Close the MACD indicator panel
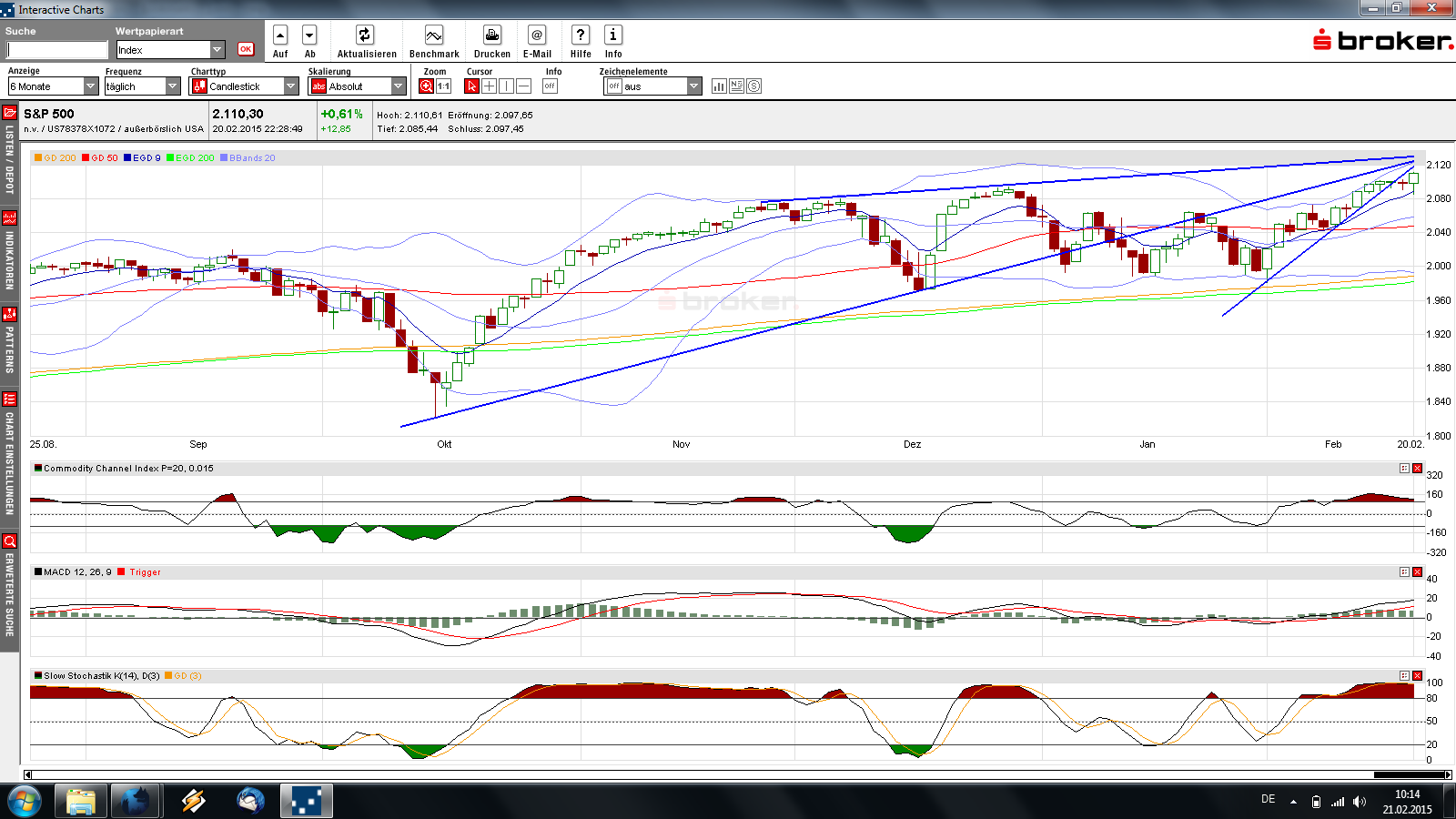The height and width of the screenshot is (819, 1456). pyautogui.click(x=1417, y=572)
